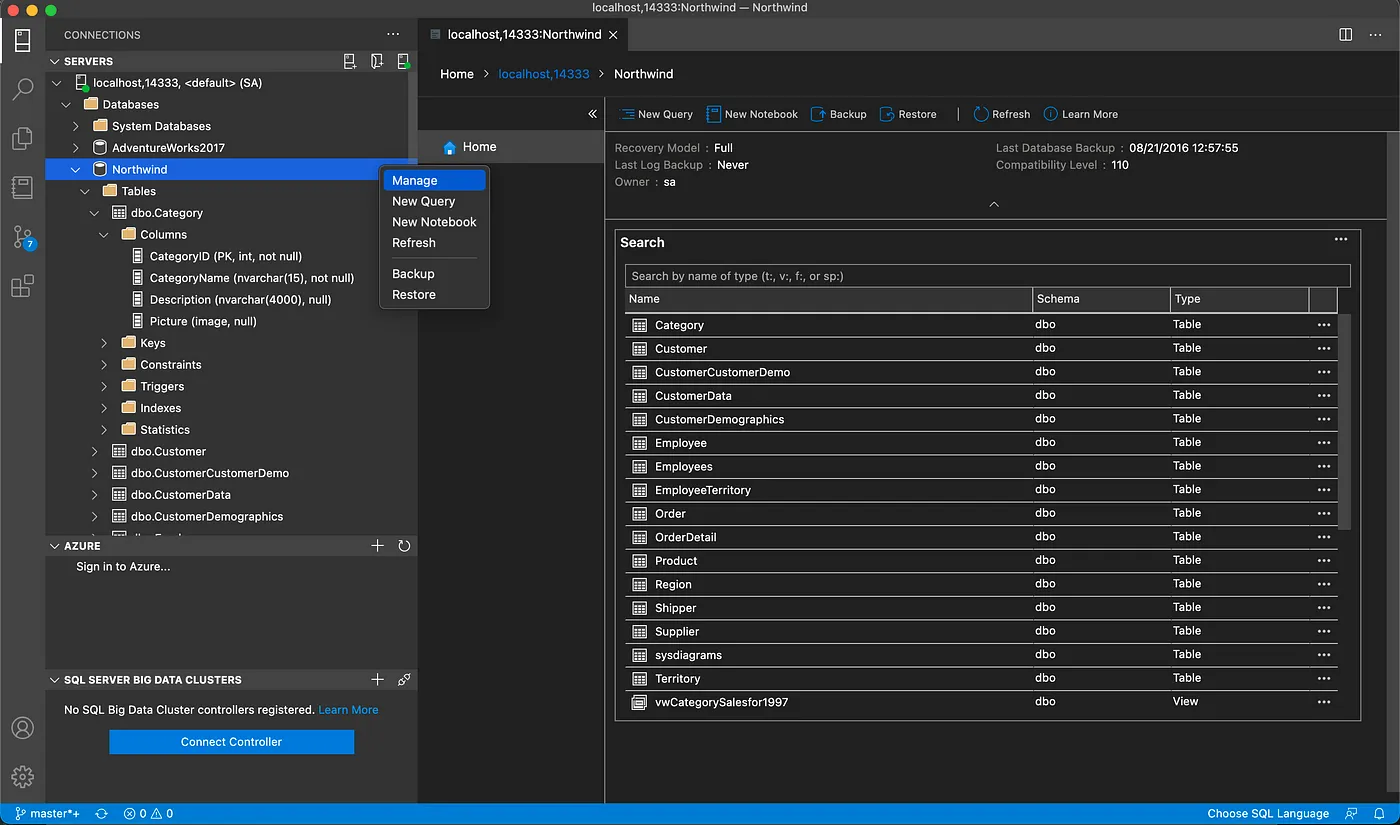This screenshot has width=1400, height=825.
Task: Open the Explorer files icon in activity bar
Action: click(x=22, y=138)
